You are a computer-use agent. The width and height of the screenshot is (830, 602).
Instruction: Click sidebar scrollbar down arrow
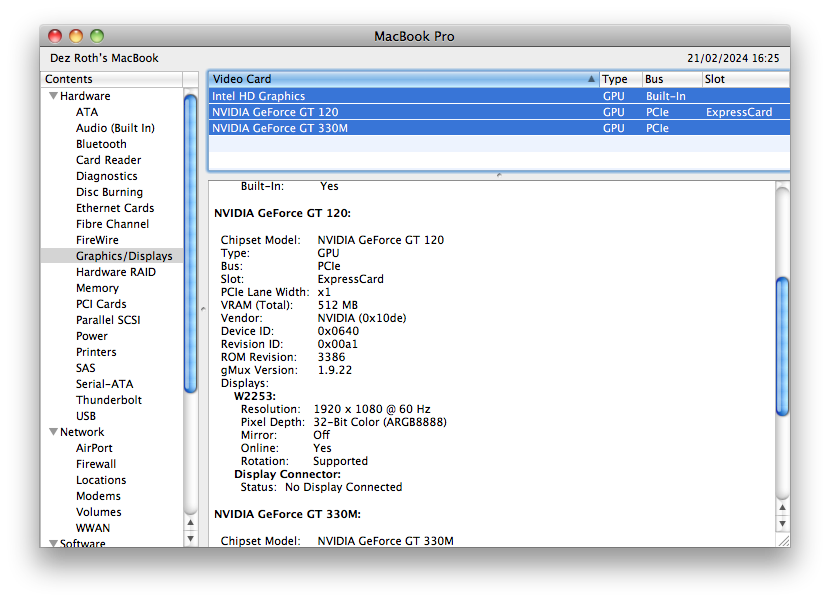tap(191, 539)
